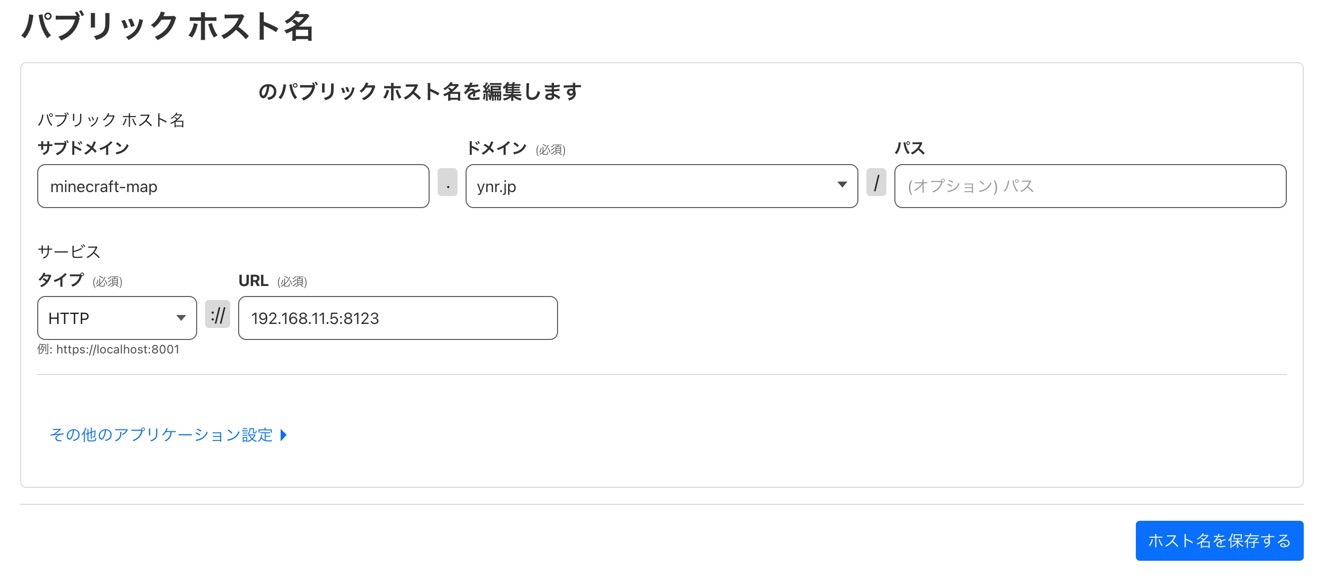Click the サービス section heading
The height and width of the screenshot is (581, 1320).
[69, 252]
